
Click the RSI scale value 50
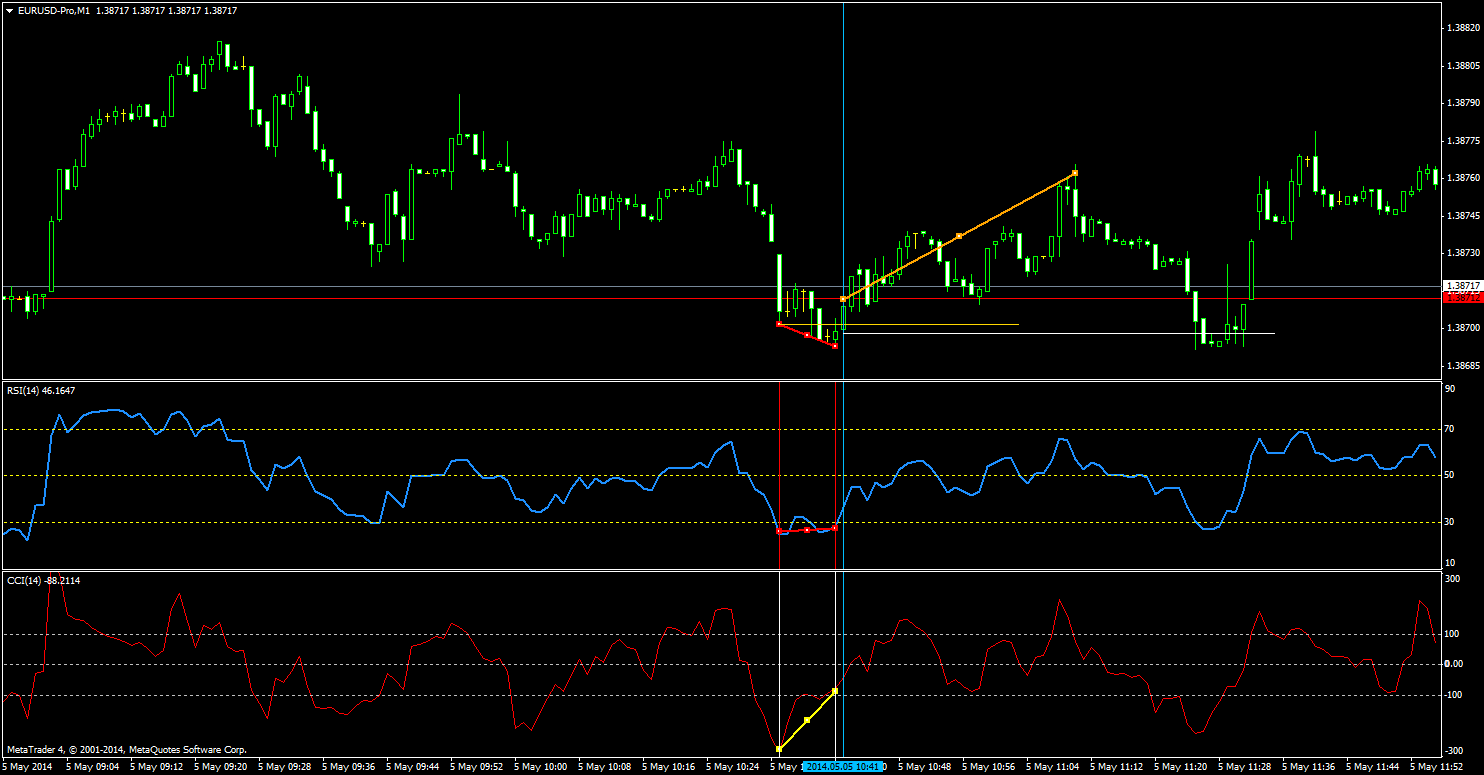[1449, 476]
